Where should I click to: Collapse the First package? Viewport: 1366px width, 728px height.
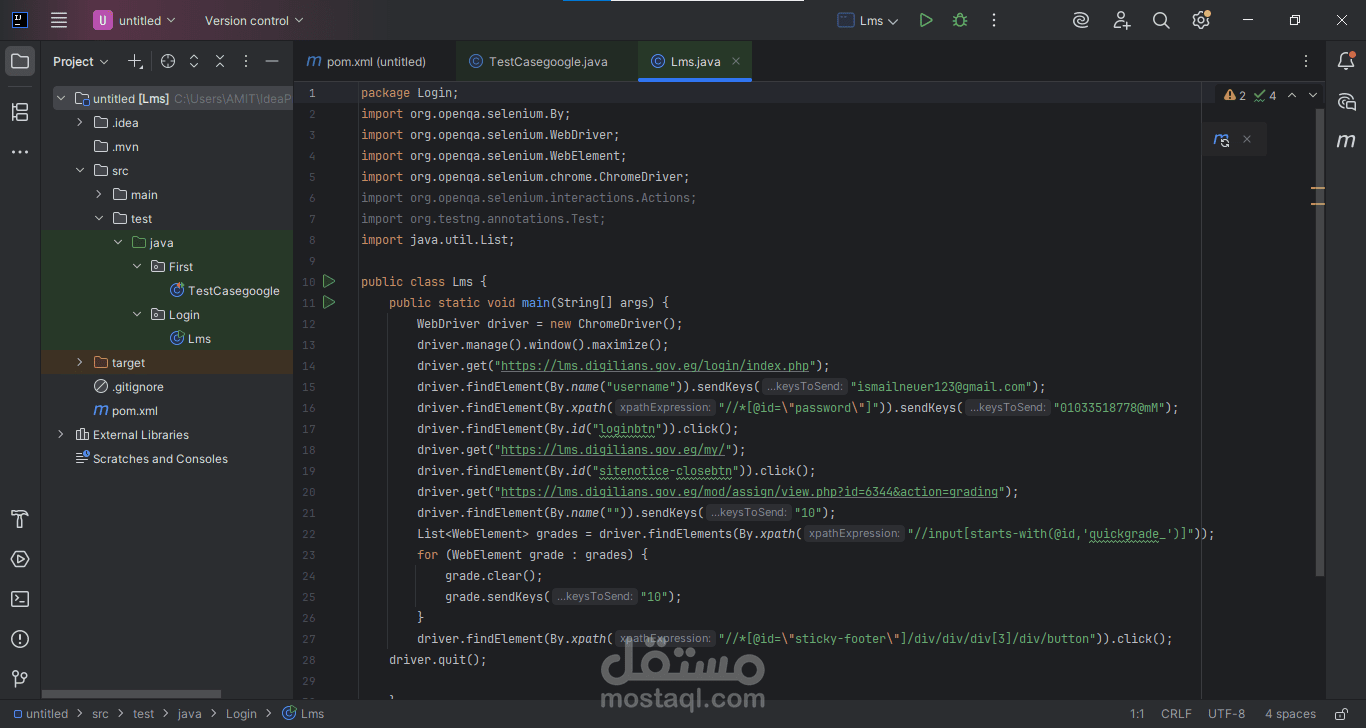click(137, 267)
